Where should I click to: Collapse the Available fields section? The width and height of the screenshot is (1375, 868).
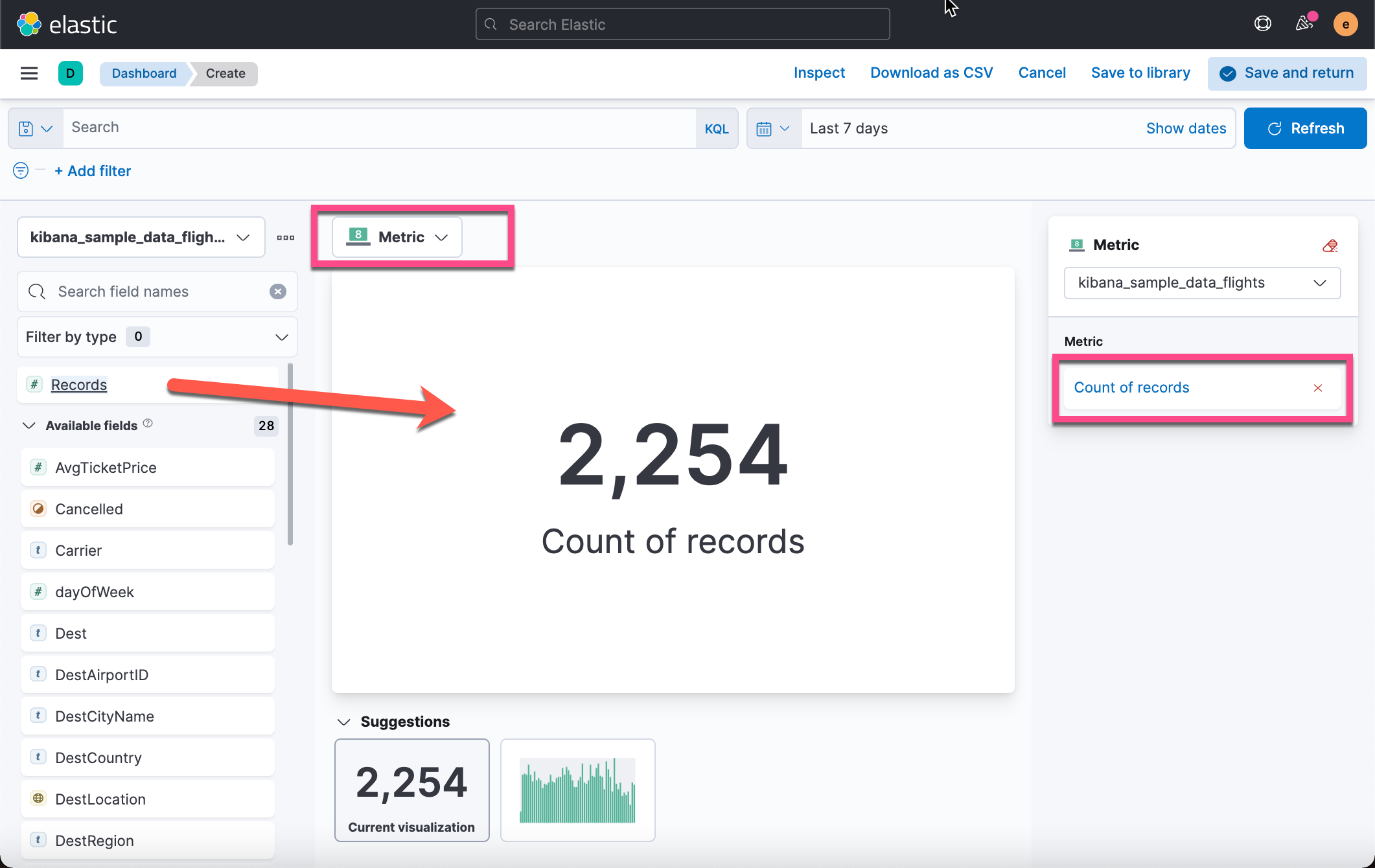pos(29,426)
